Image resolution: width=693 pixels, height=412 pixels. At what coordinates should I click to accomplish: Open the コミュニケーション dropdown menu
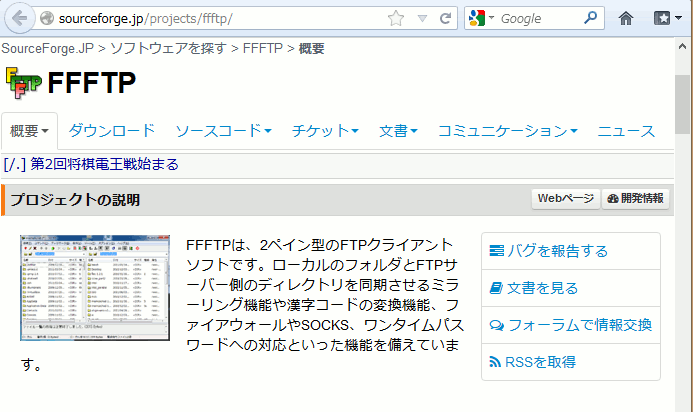click(508, 131)
